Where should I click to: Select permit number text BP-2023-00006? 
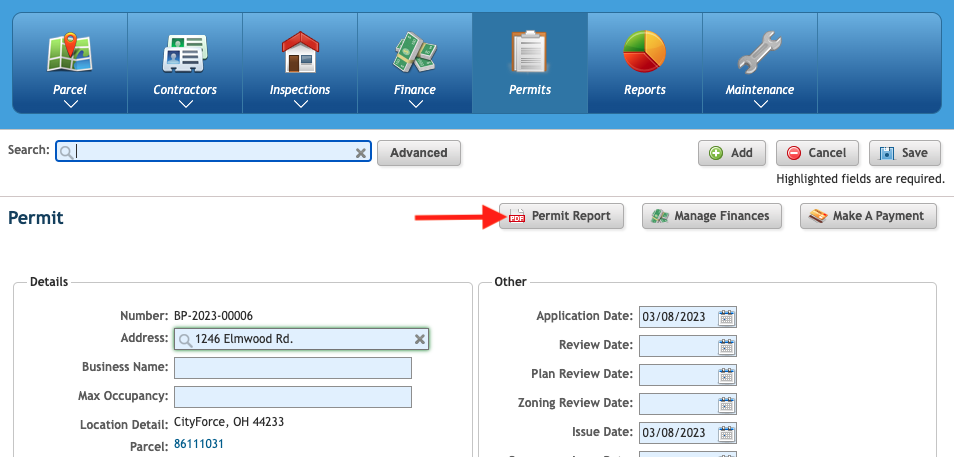214,316
